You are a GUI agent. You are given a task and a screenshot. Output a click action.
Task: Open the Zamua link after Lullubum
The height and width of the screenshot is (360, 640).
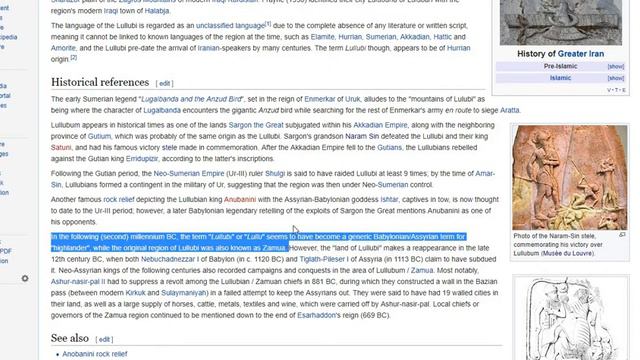point(422,270)
